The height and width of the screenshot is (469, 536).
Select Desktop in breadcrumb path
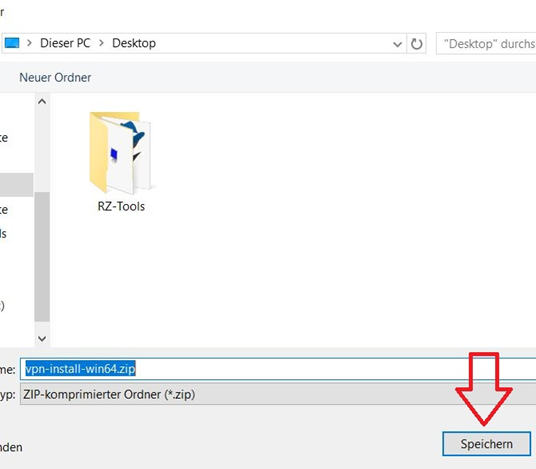pos(134,43)
